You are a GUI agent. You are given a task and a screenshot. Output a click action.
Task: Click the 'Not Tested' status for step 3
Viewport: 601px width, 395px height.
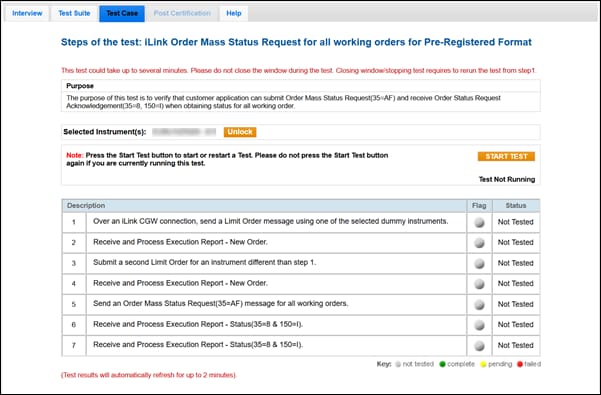pos(516,263)
